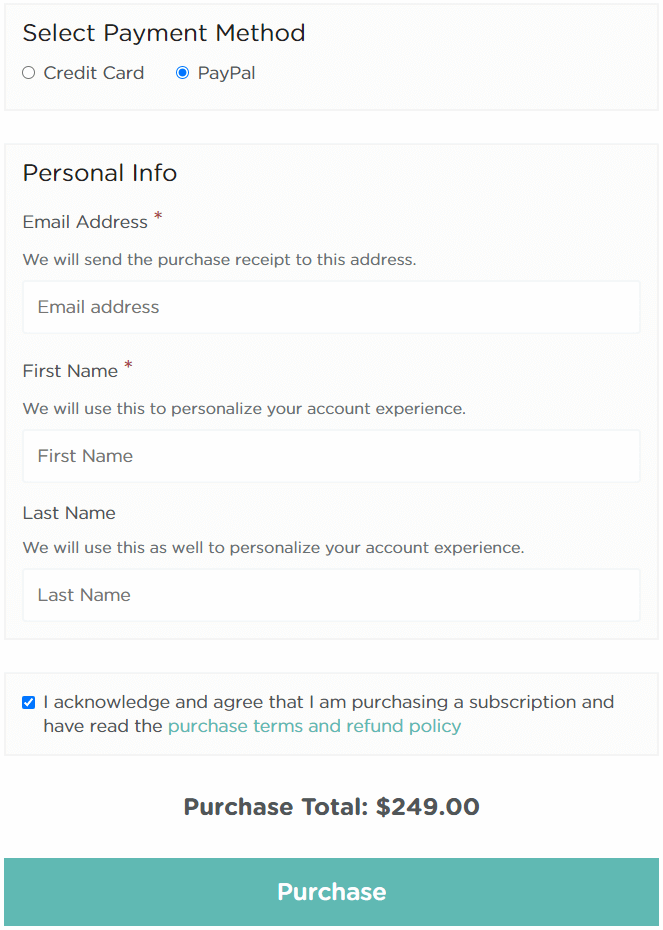Click the 'I acknowledge and agree' statement text
The width and height of the screenshot is (663, 930).
[x=329, y=714]
